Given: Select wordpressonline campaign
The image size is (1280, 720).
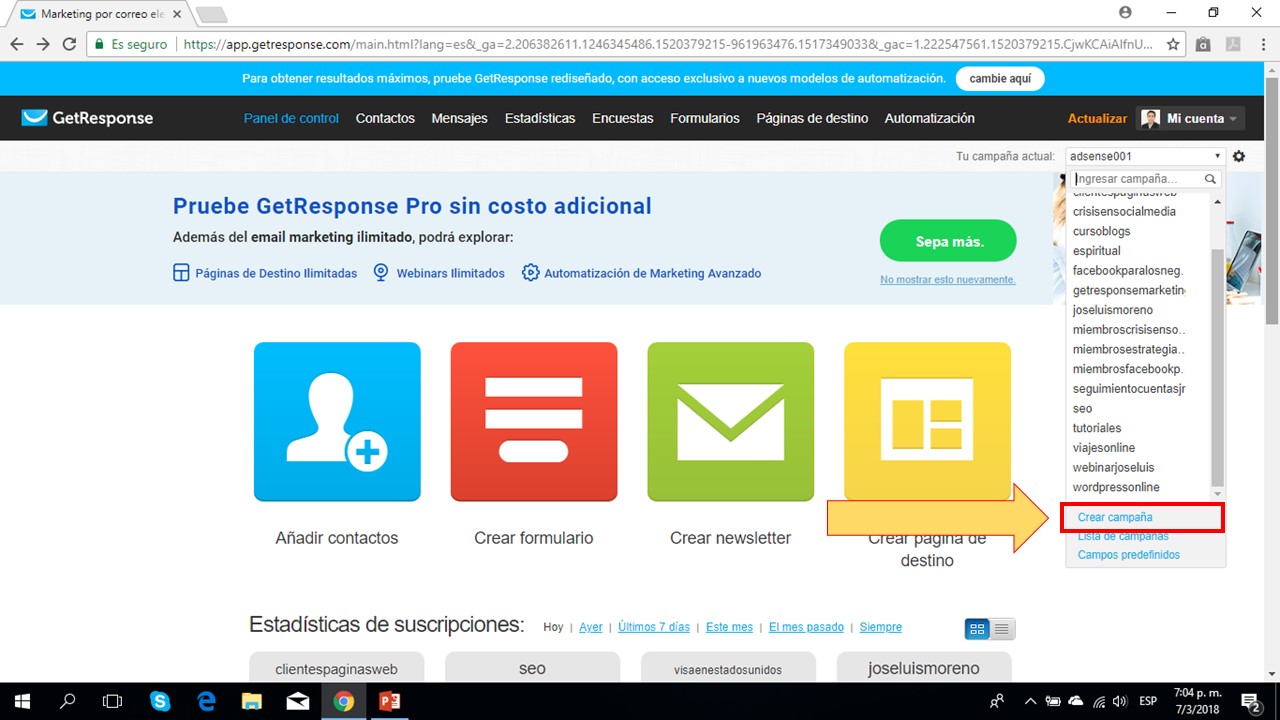Looking at the screenshot, I should click(x=1116, y=487).
